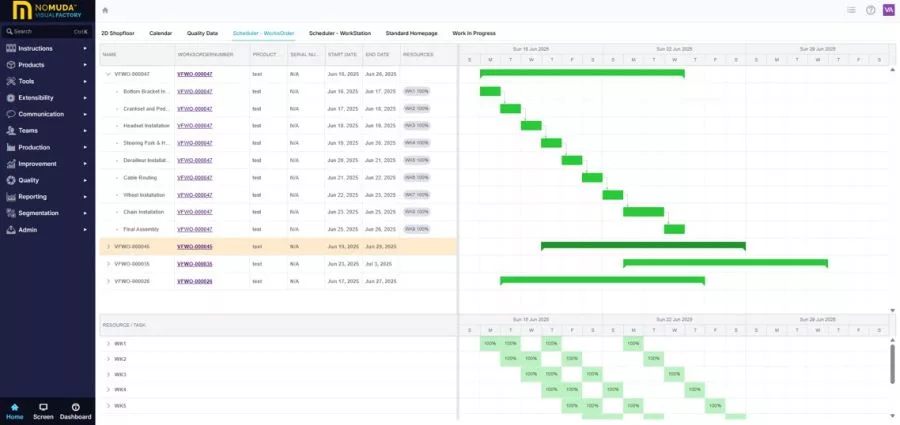Click the Home icon at sidebar bottom
Viewport: 900px width, 425px height.
tap(14, 407)
